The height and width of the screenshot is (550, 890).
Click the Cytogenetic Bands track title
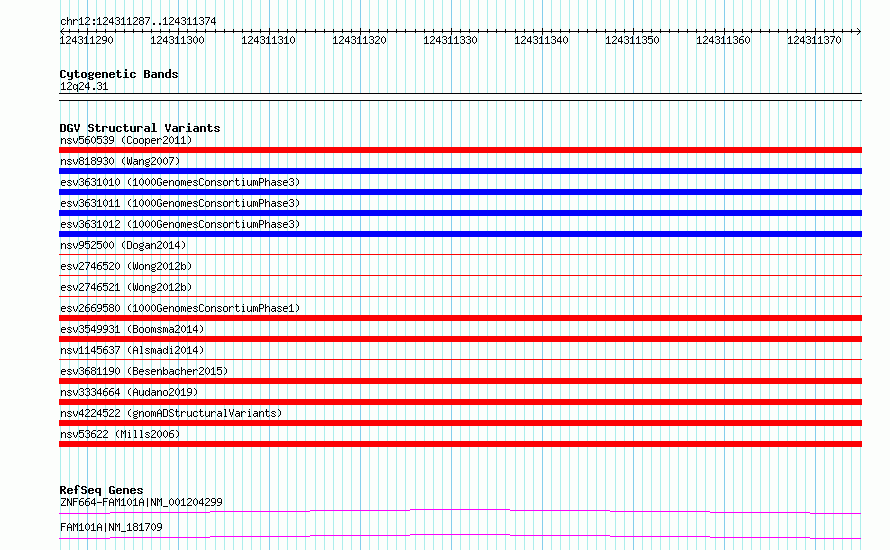[x=119, y=74]
